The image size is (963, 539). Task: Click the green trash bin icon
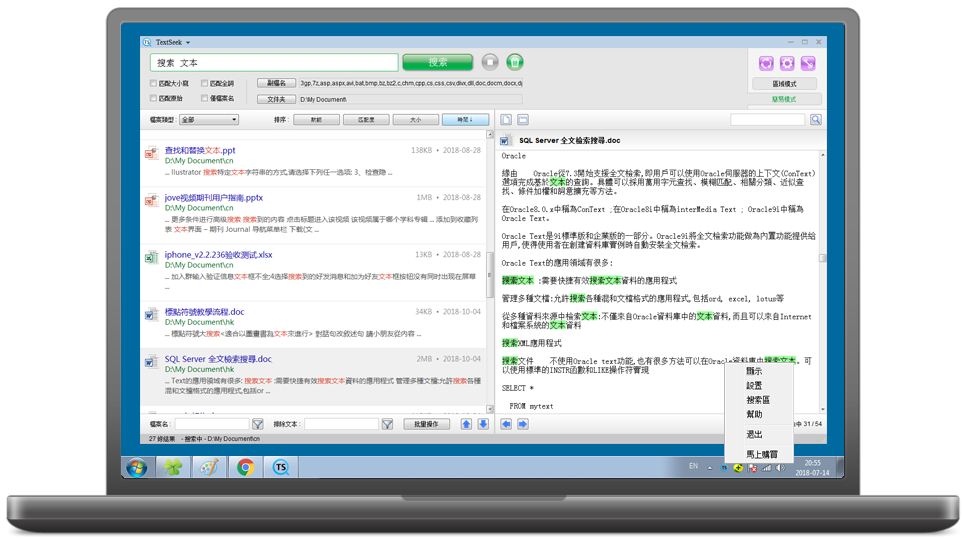[x=515, y=62]
